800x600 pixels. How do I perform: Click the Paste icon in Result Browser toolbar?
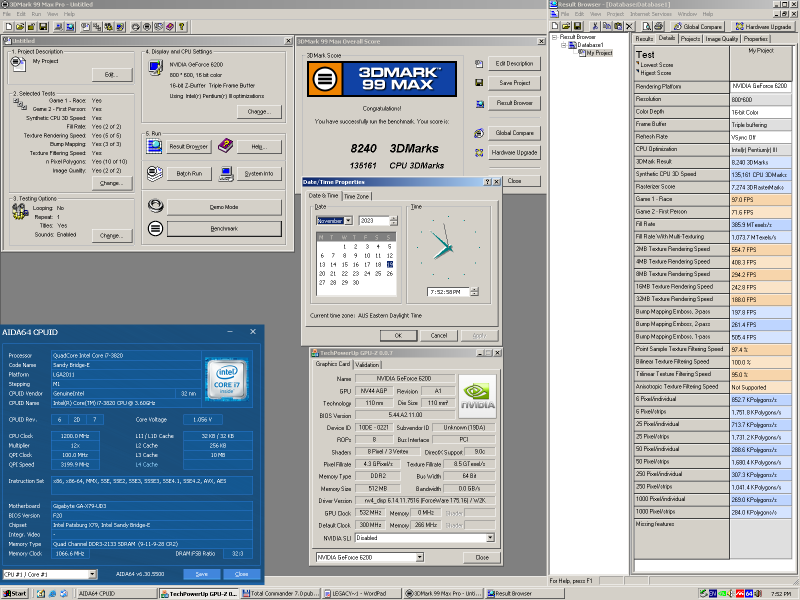tap(618, 26)
